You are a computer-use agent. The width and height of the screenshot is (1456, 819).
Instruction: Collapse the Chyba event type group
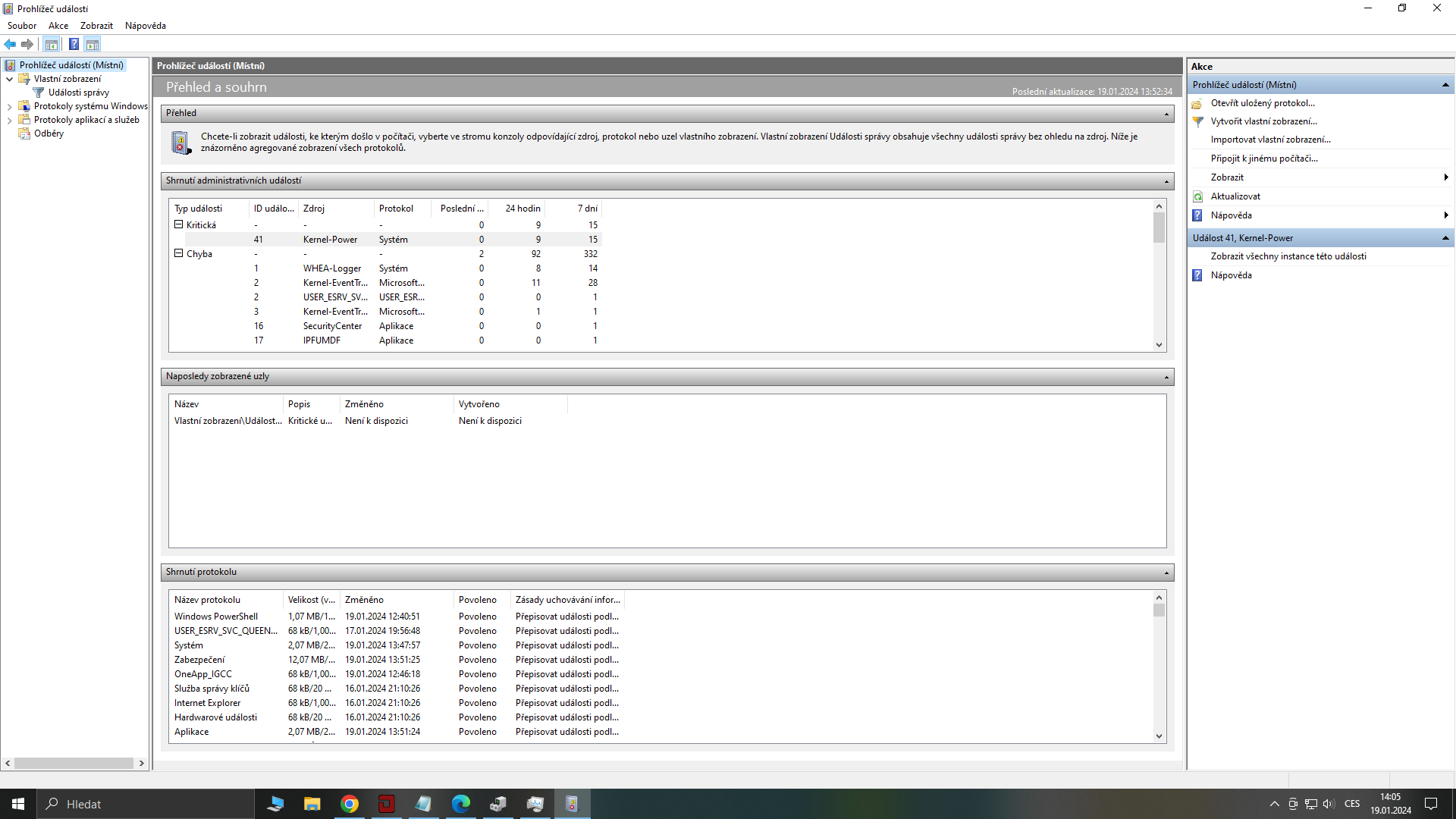[179, 253]
